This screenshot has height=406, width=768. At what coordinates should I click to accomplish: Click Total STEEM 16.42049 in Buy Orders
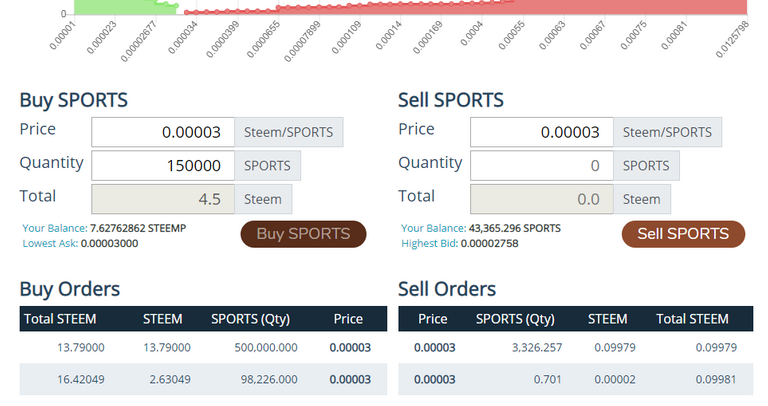(x=81, y=380)
